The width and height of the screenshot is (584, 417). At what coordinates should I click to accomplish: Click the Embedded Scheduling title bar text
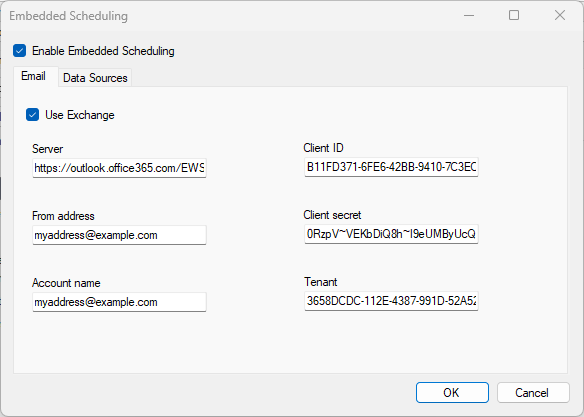pyautogui.click(x=69, y=16)
